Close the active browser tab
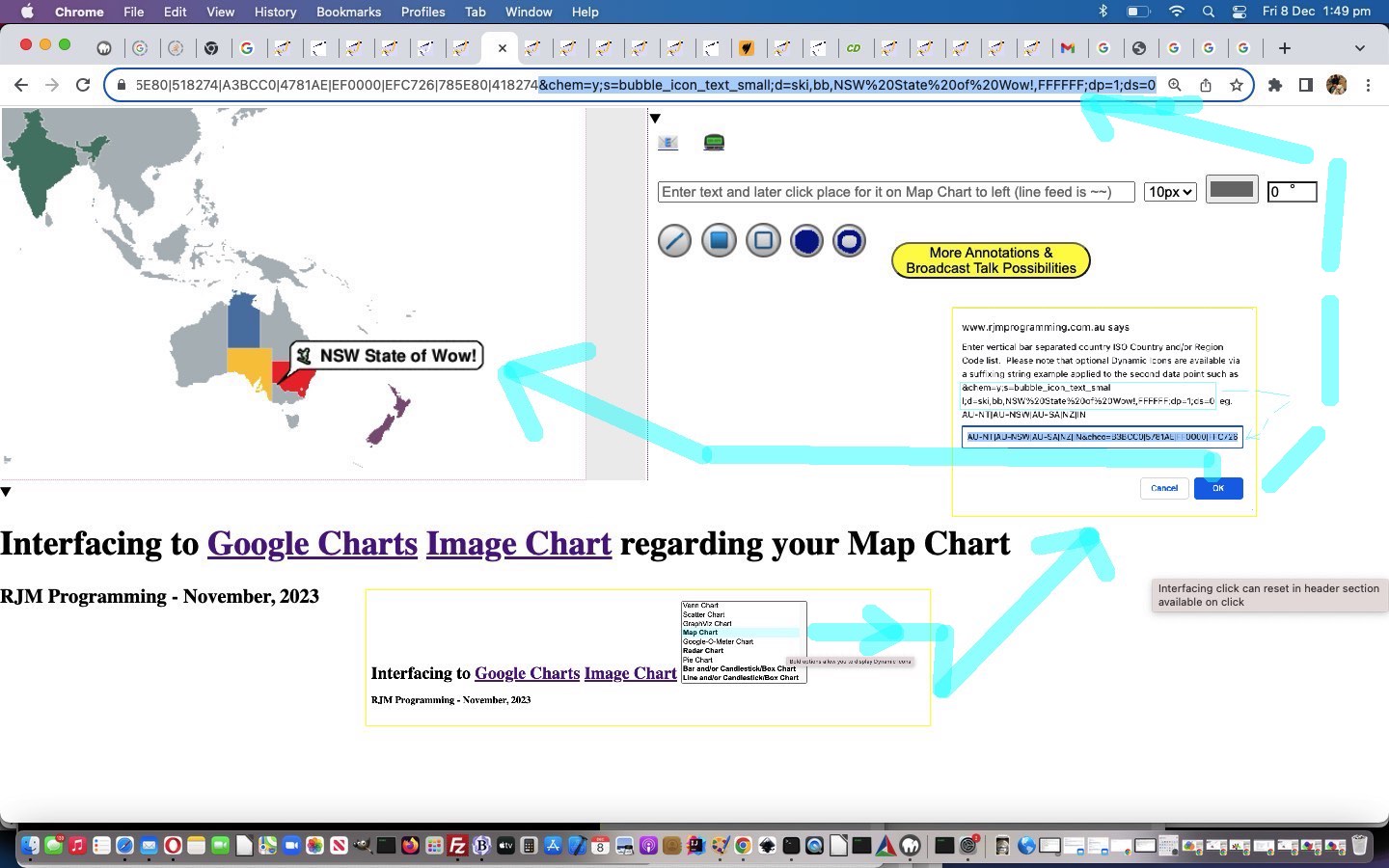The width and height of the screenshot is (1389, 868). (502, 48)
